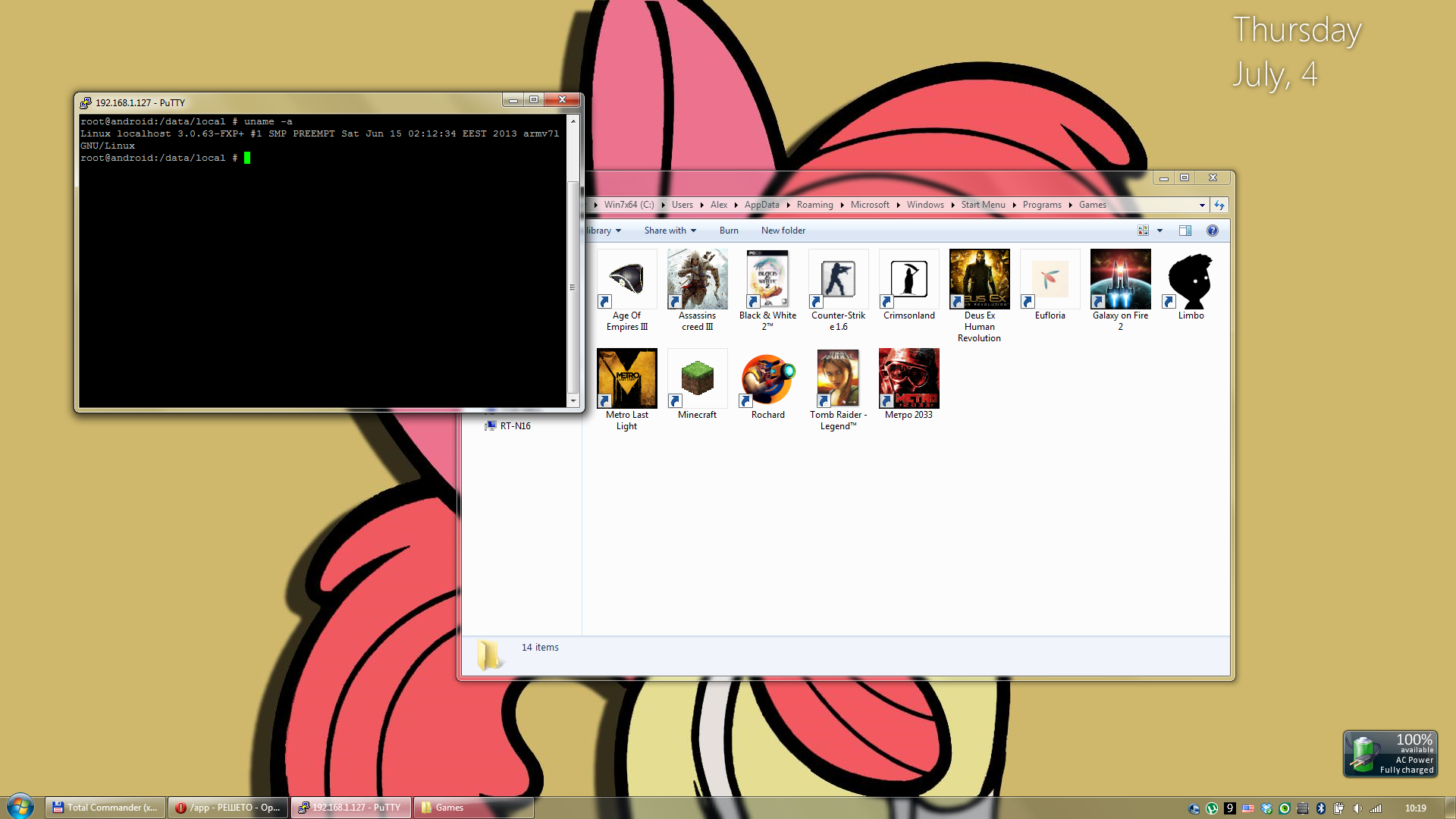Open the battery 100% power gadget
The width and height of the screenshot is (1456, 819).
[1390, 754]
